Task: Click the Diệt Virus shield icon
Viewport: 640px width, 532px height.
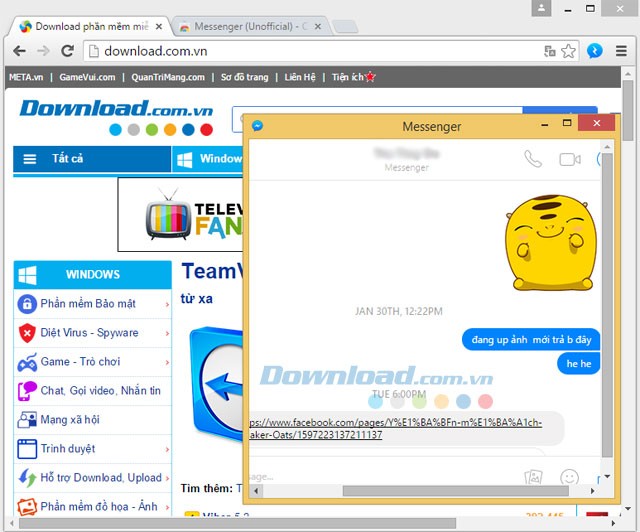Action: click(x=27, y=333)
